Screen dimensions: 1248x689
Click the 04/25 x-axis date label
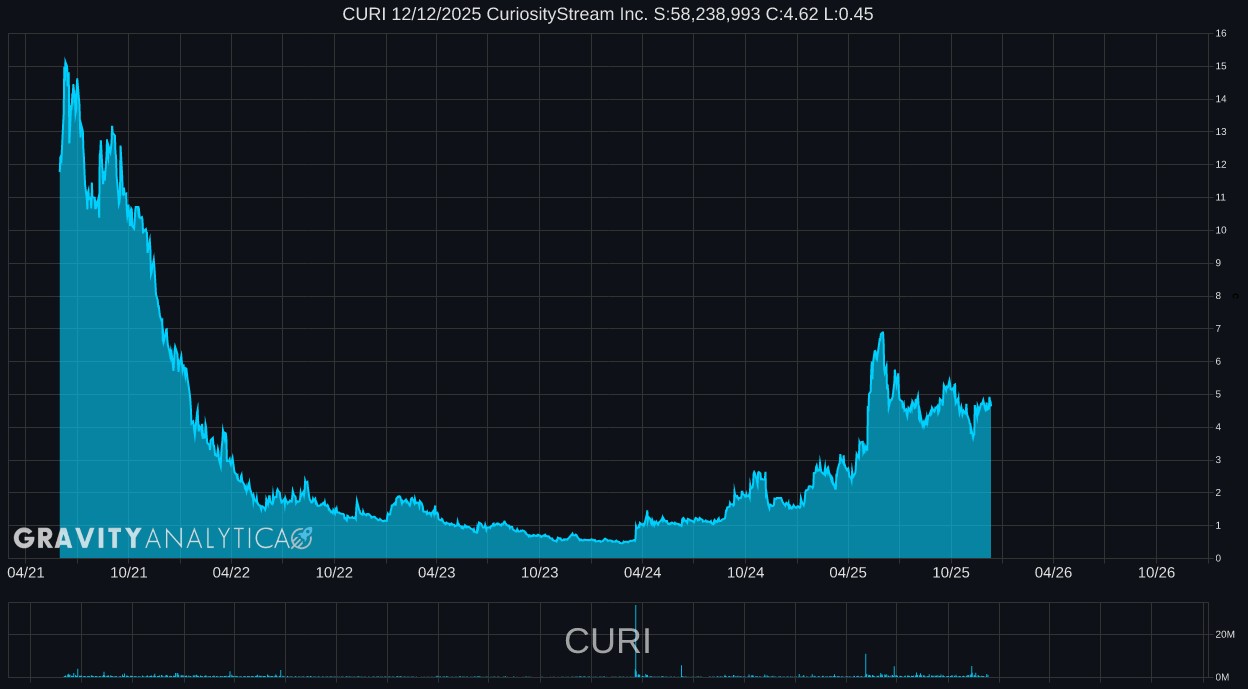[x=848, y=572]
